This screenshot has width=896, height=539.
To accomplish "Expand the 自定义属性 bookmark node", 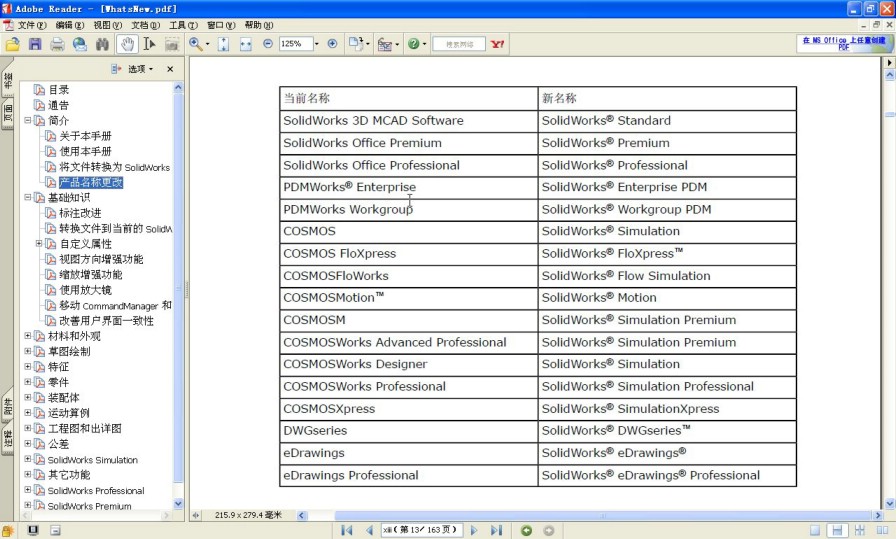I will pos(39,243).
